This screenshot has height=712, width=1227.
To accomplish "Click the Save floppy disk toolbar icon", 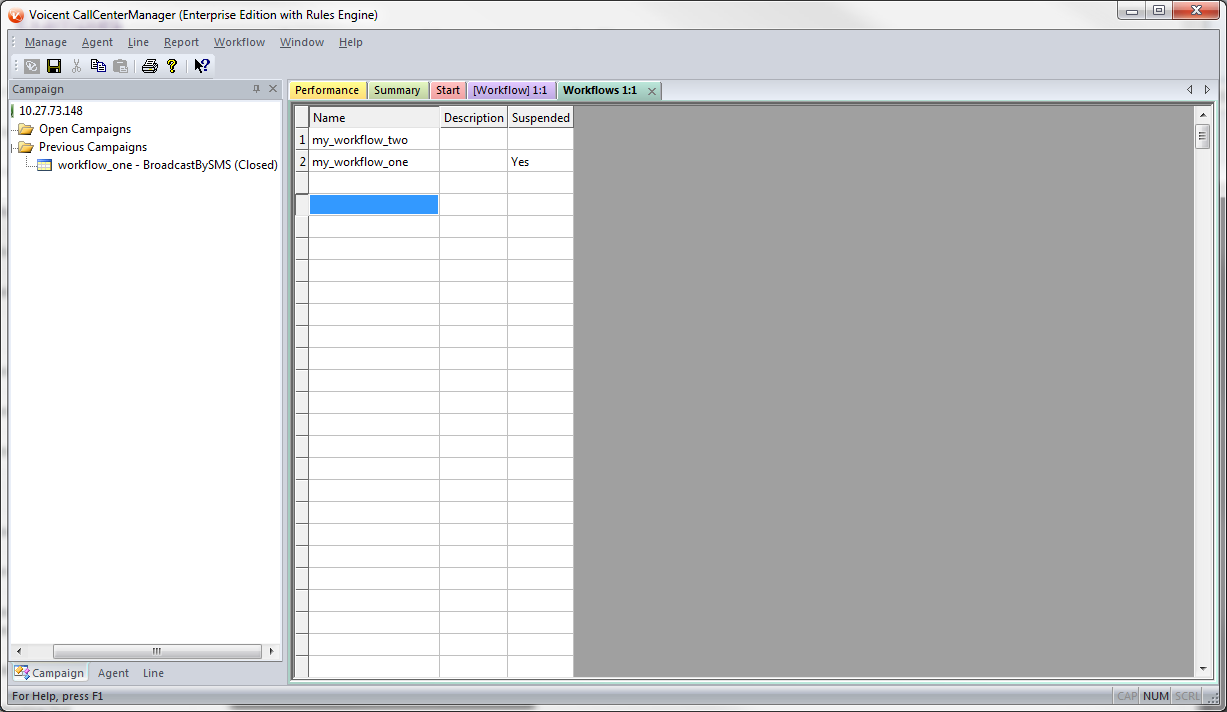I will pyautogui.click(x=54, y=66).
